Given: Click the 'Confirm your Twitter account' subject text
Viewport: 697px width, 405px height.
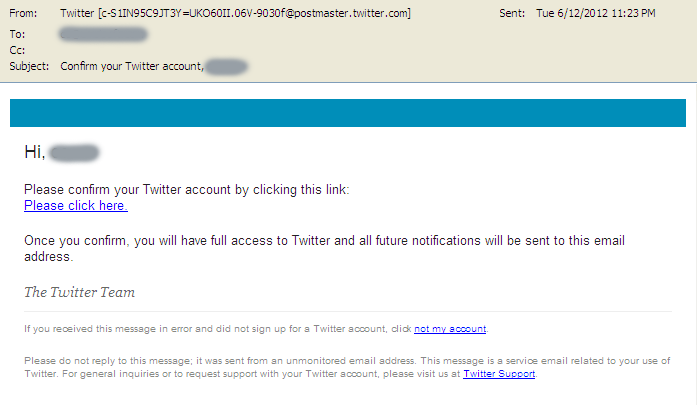Looking at the screenshot, I should [132, 66].
